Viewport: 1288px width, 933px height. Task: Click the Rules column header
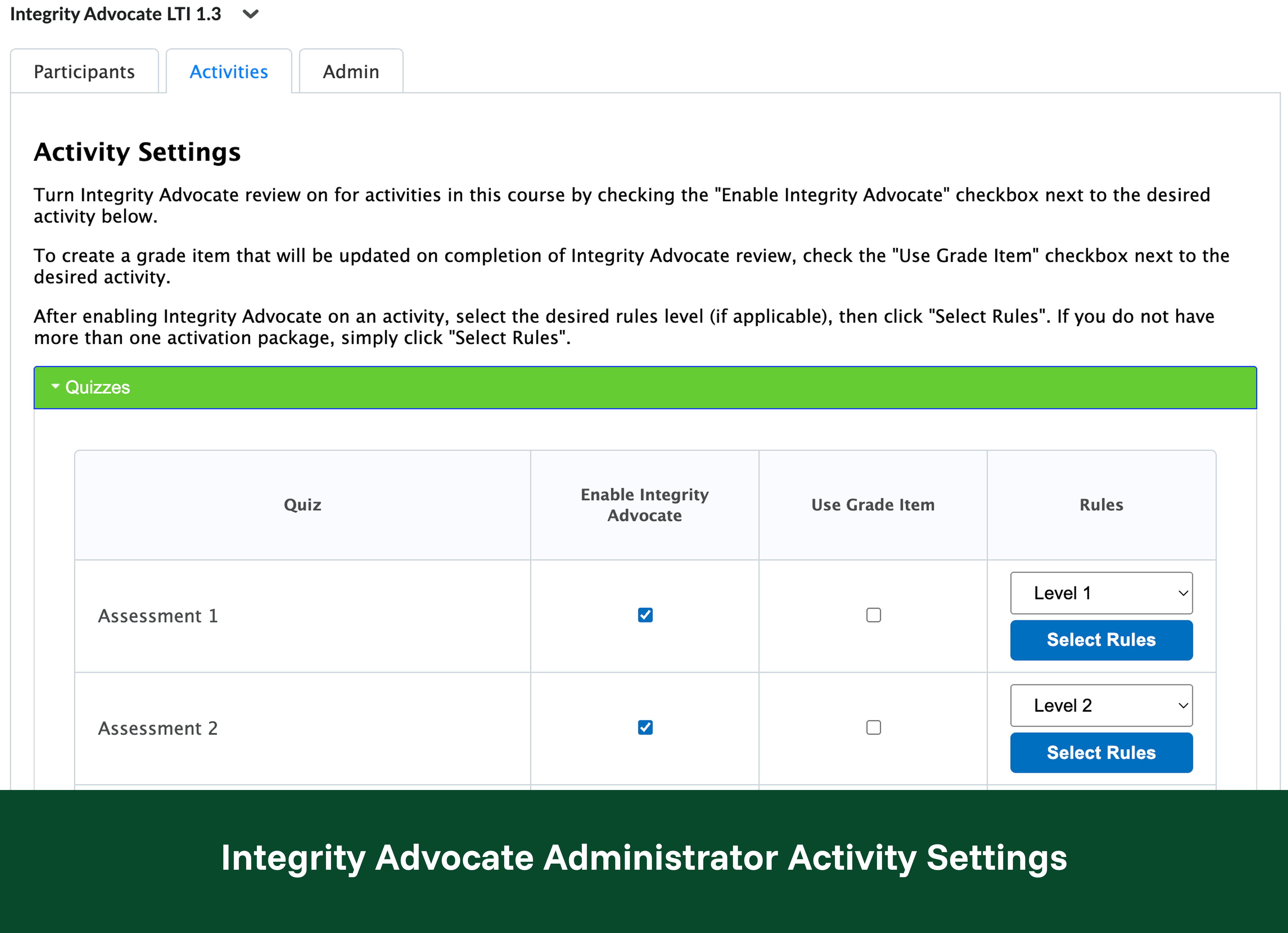(1101, 505)
